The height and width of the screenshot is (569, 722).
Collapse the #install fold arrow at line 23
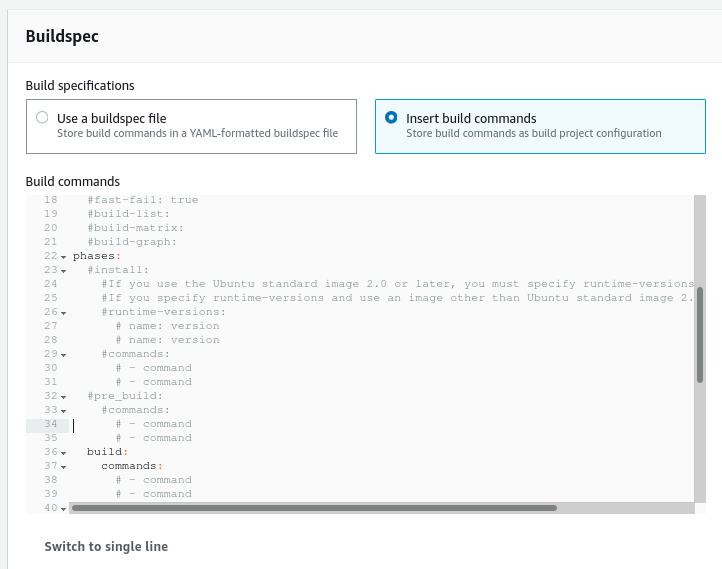point(64,271)
